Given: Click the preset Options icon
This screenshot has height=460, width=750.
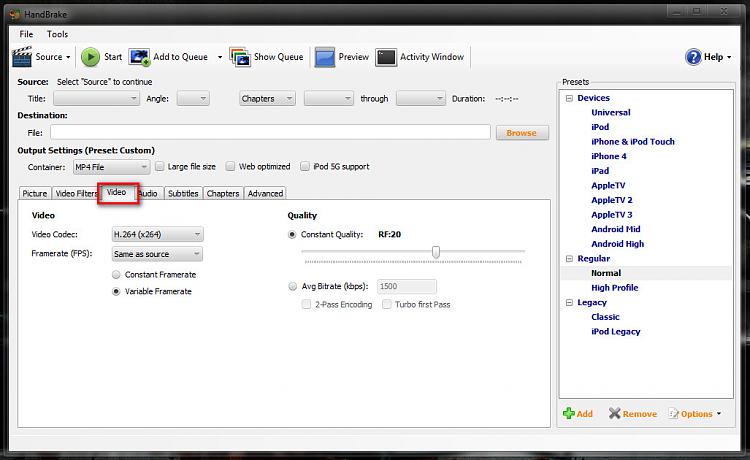Looking at the screenshot, I should (673, 413).
